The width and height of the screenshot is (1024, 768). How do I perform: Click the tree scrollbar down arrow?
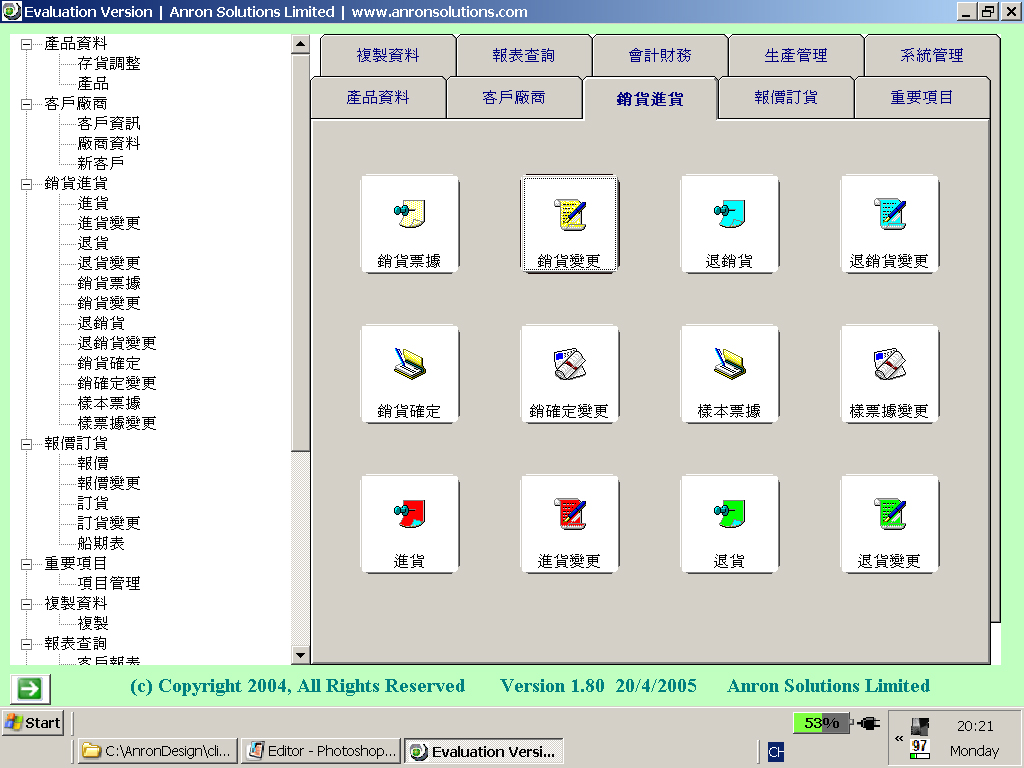(300, 655)
